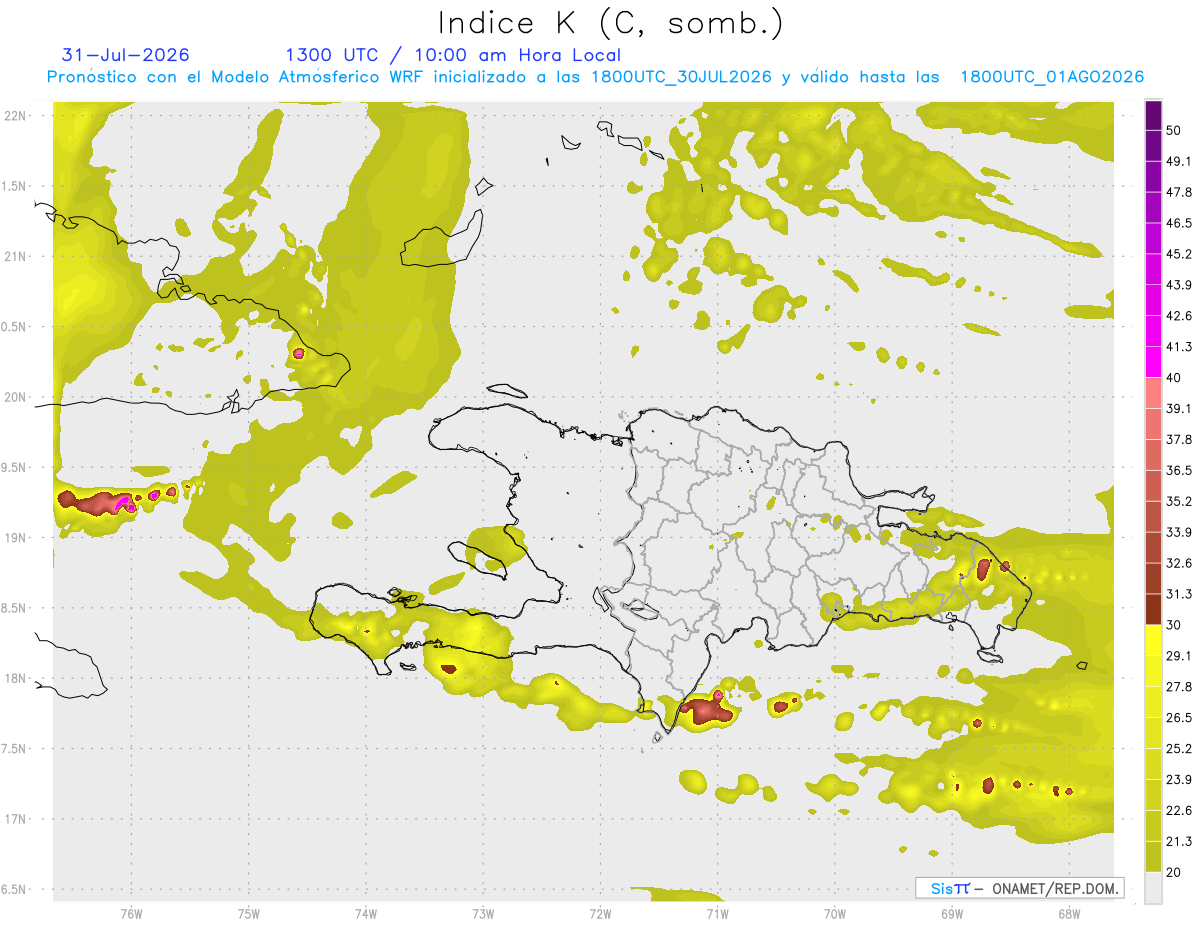The height and width of the screenshot is (927, 1200).
Task: Click the colorbar label "45.2"
Action: pyautogui.click(x=1179, y=254)
